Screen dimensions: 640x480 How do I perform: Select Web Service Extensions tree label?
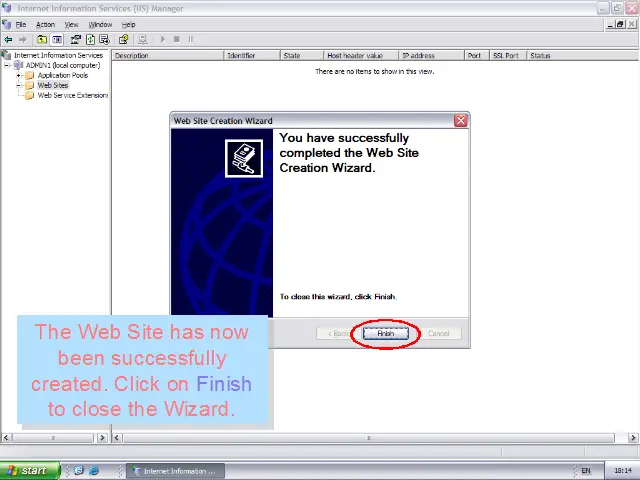73,96
